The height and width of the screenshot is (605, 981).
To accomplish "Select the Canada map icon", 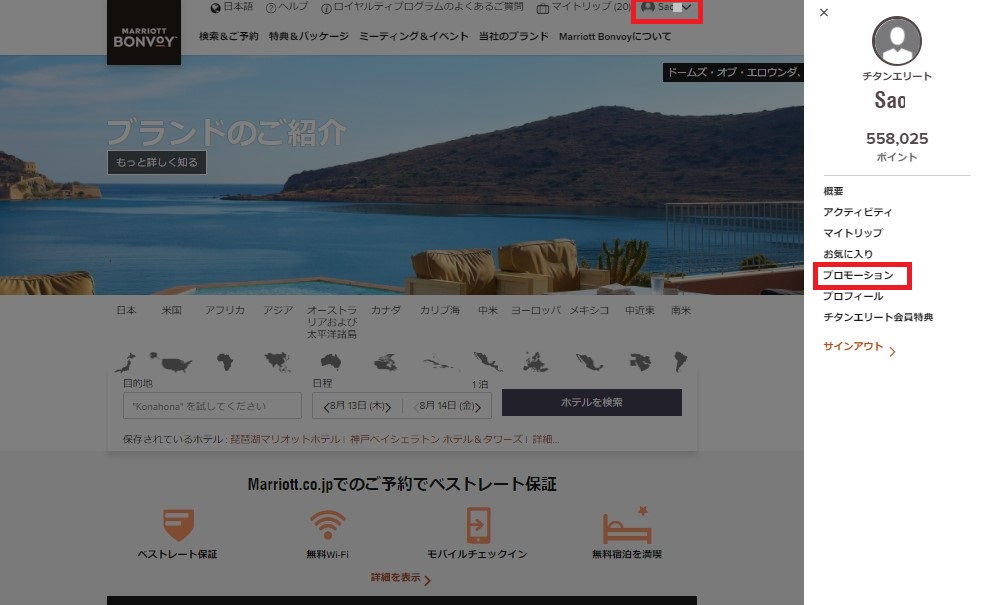I will tap(385, 362).
